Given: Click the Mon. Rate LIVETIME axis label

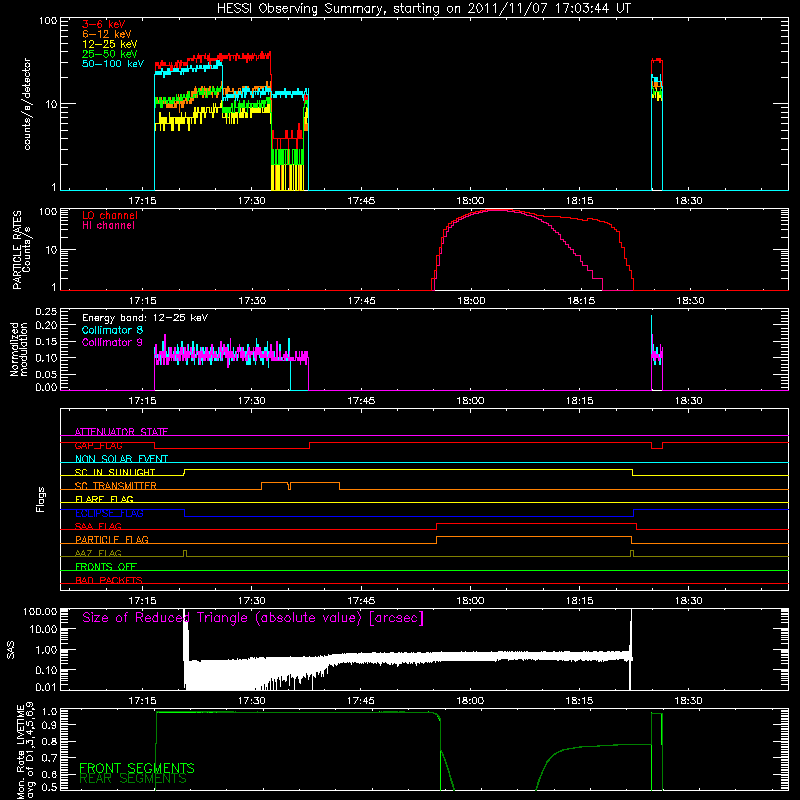Looking at the screenshot, I should pyautogui.click(x=26, y=751).
